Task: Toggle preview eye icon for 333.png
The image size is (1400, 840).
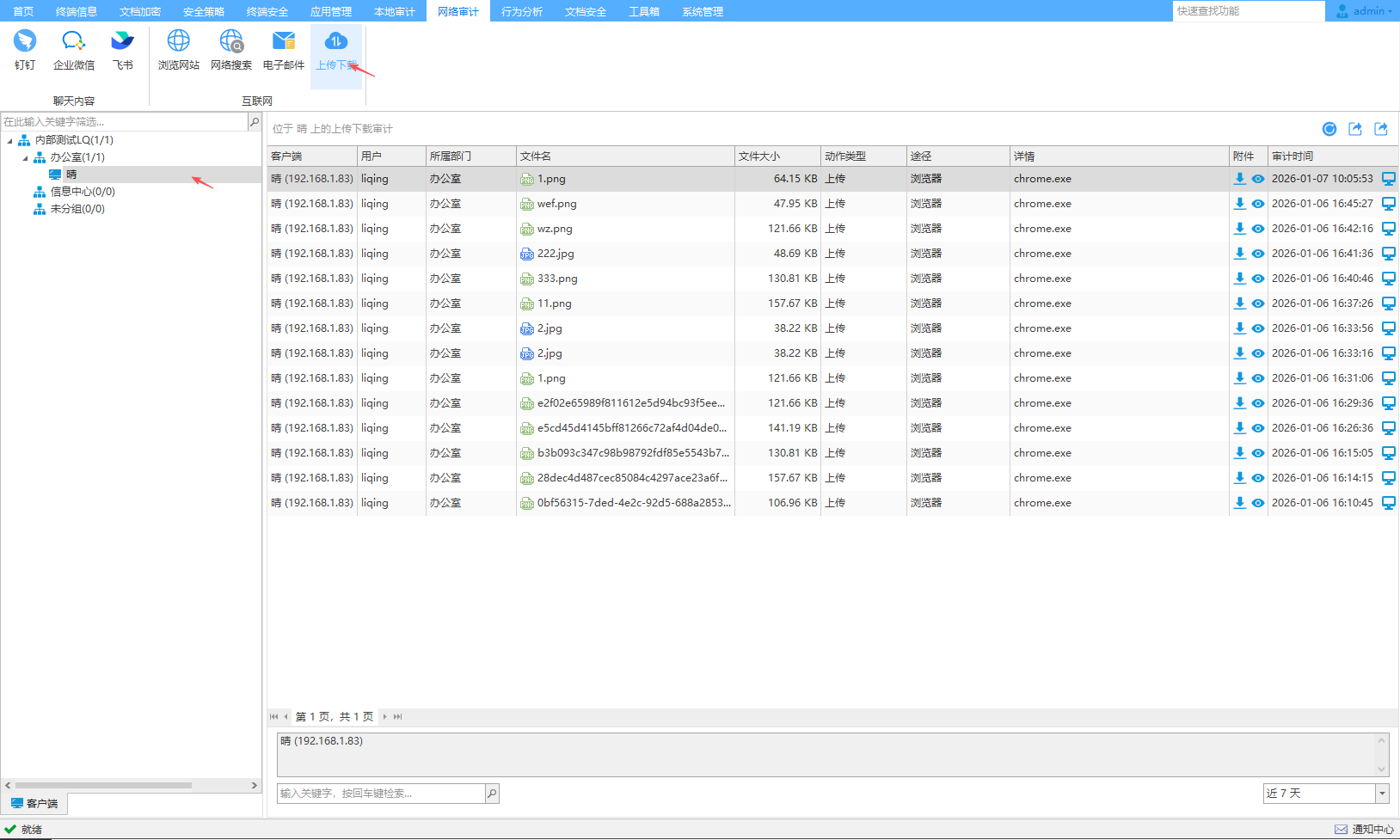Action: pyautogui.click(x=1257, y=279)
